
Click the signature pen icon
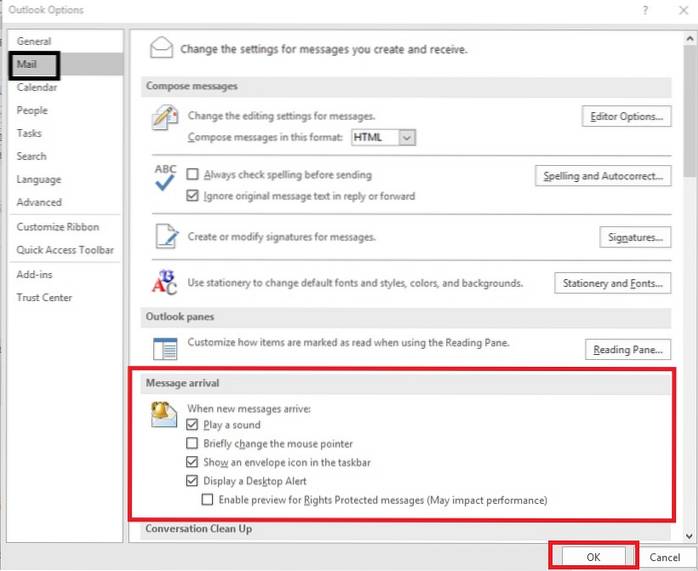click(163, 237)
